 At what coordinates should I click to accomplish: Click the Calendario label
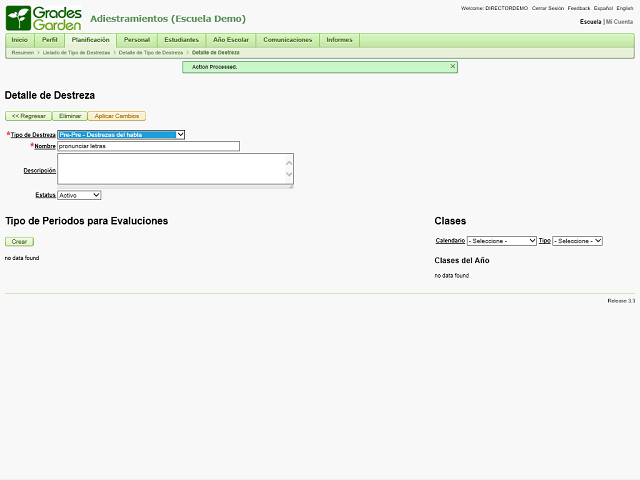click(x=450, y=240)
